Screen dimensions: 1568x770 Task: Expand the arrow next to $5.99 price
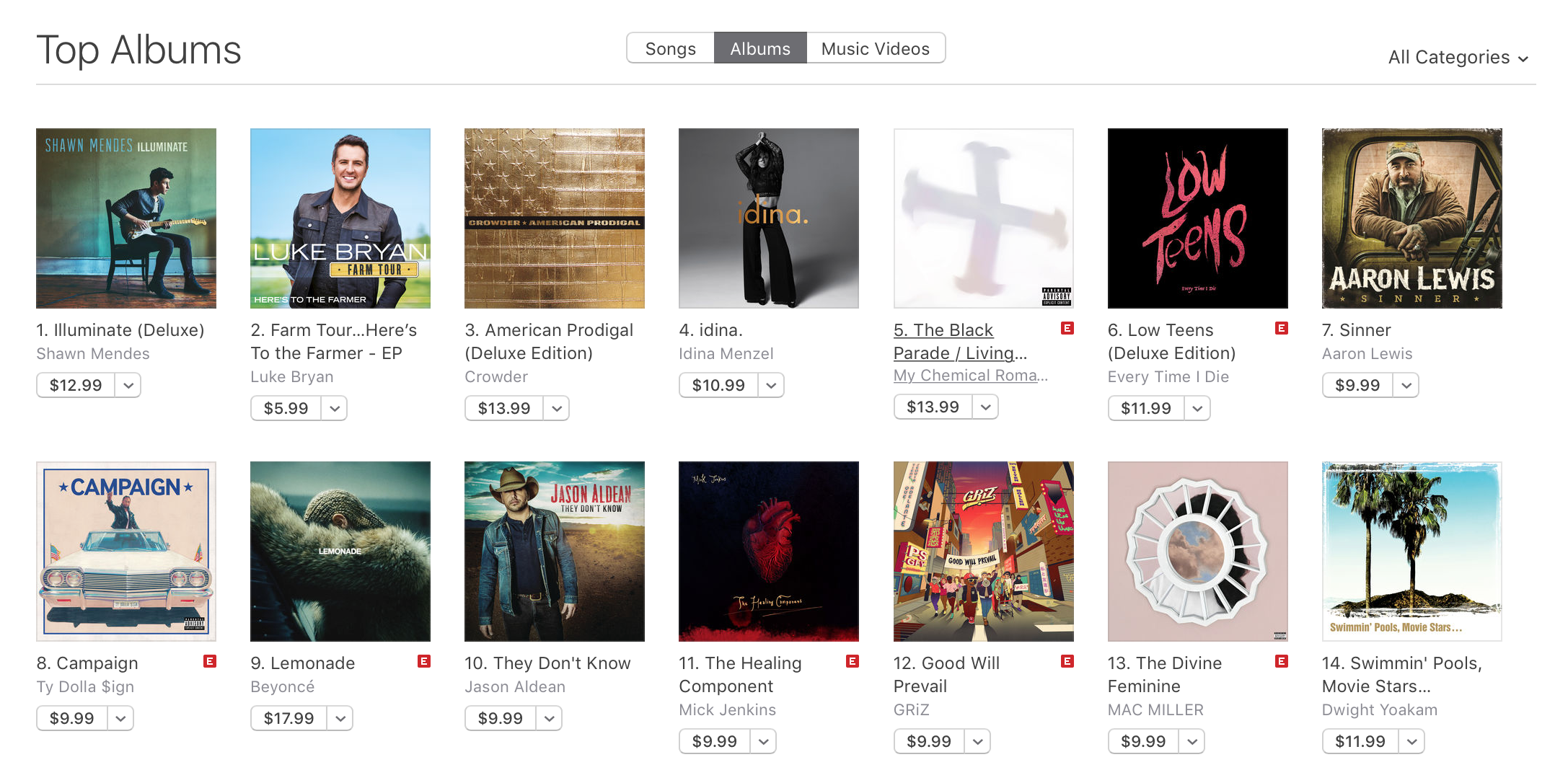[x=335, y=408]
